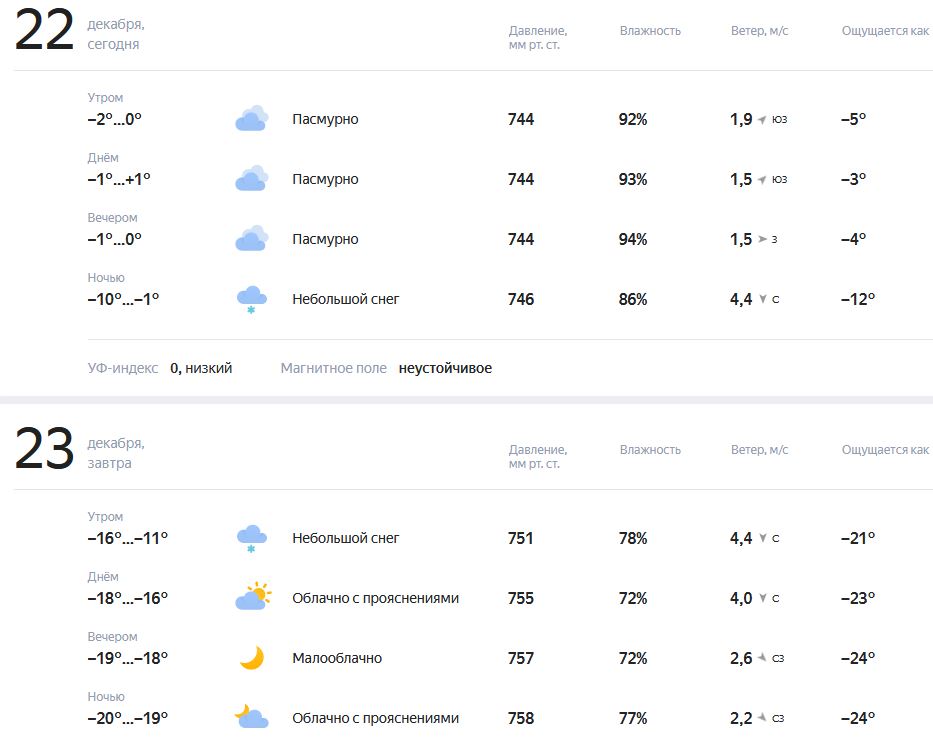The height and width of the screenshot is (737, 933).
Task: Click the sun-and-cloud icon for December 23 daytime
Action: pyautogui.click(x=252, y=598)
